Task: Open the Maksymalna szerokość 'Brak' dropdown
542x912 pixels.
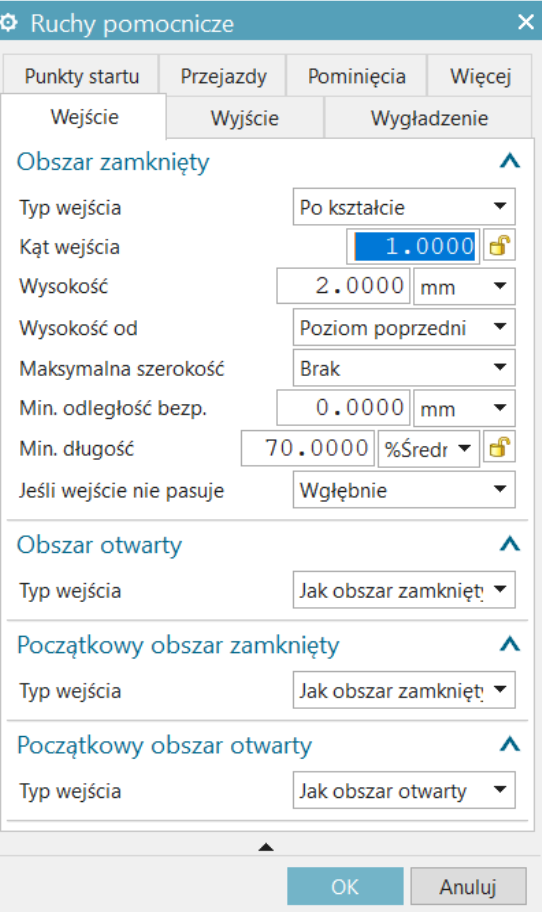Action: pyautogui.click(x=404, y=368)
